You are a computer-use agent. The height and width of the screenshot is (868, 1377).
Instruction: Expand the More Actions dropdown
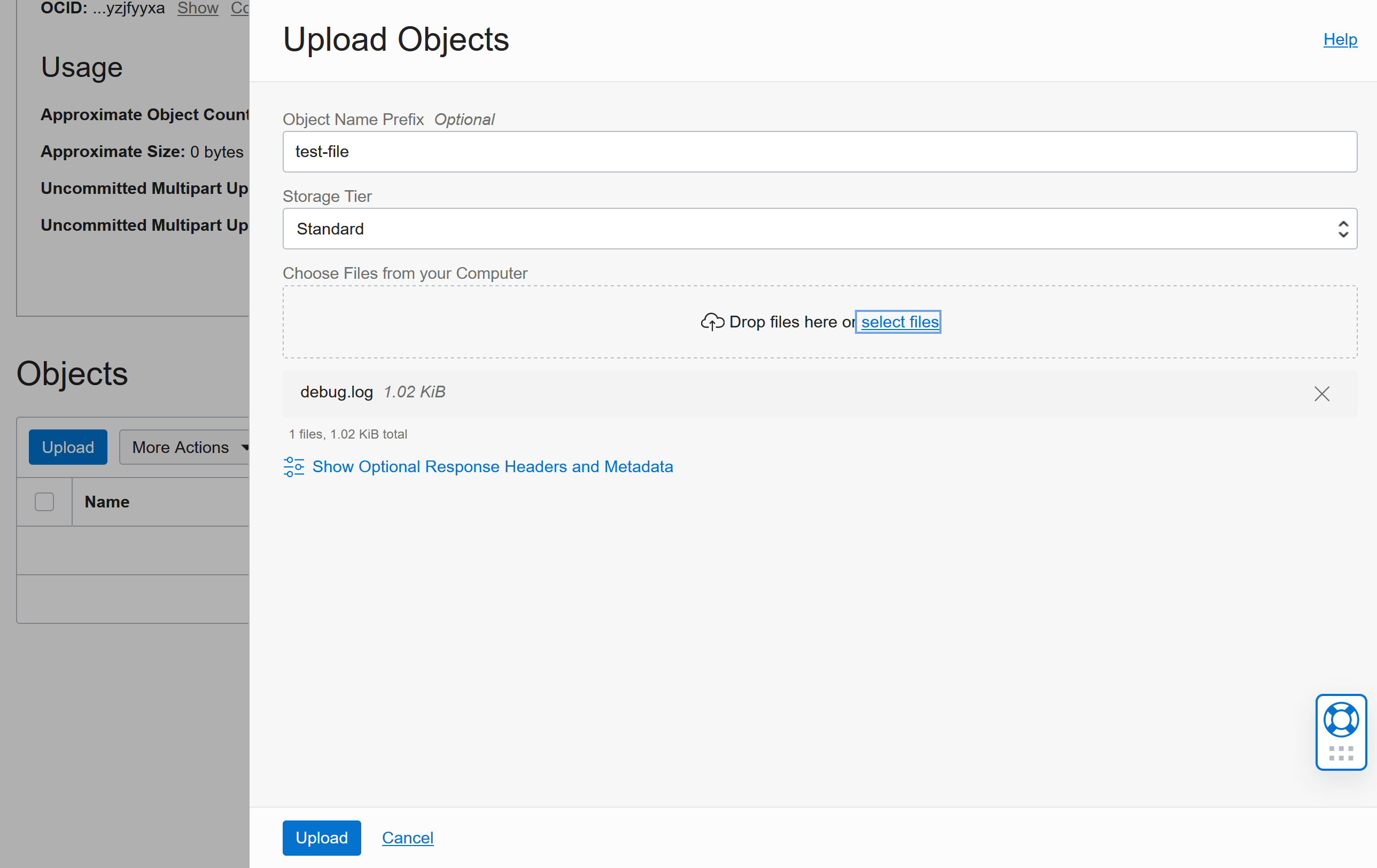pos(185,447)
